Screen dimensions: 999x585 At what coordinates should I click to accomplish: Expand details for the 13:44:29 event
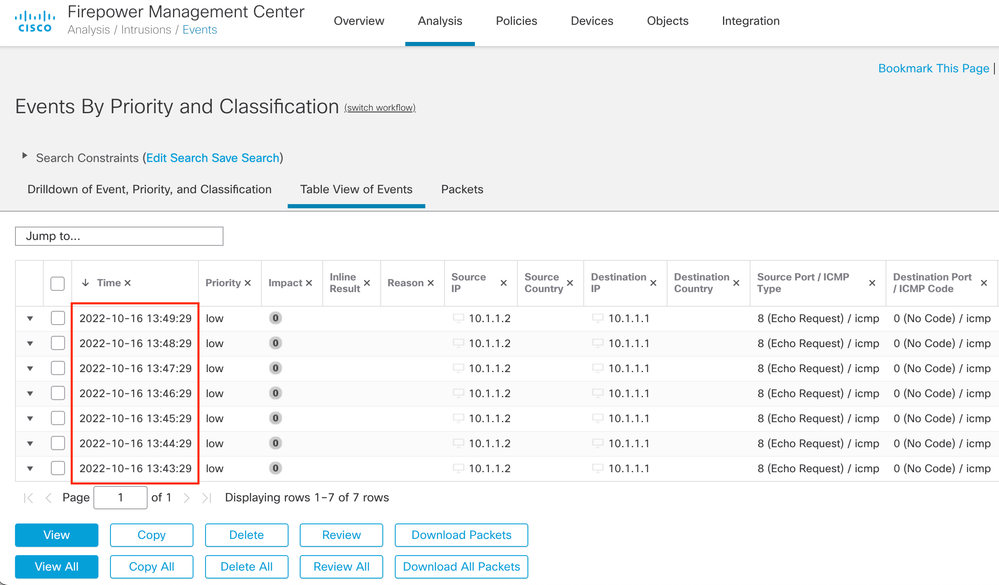(x=30, y=444)
